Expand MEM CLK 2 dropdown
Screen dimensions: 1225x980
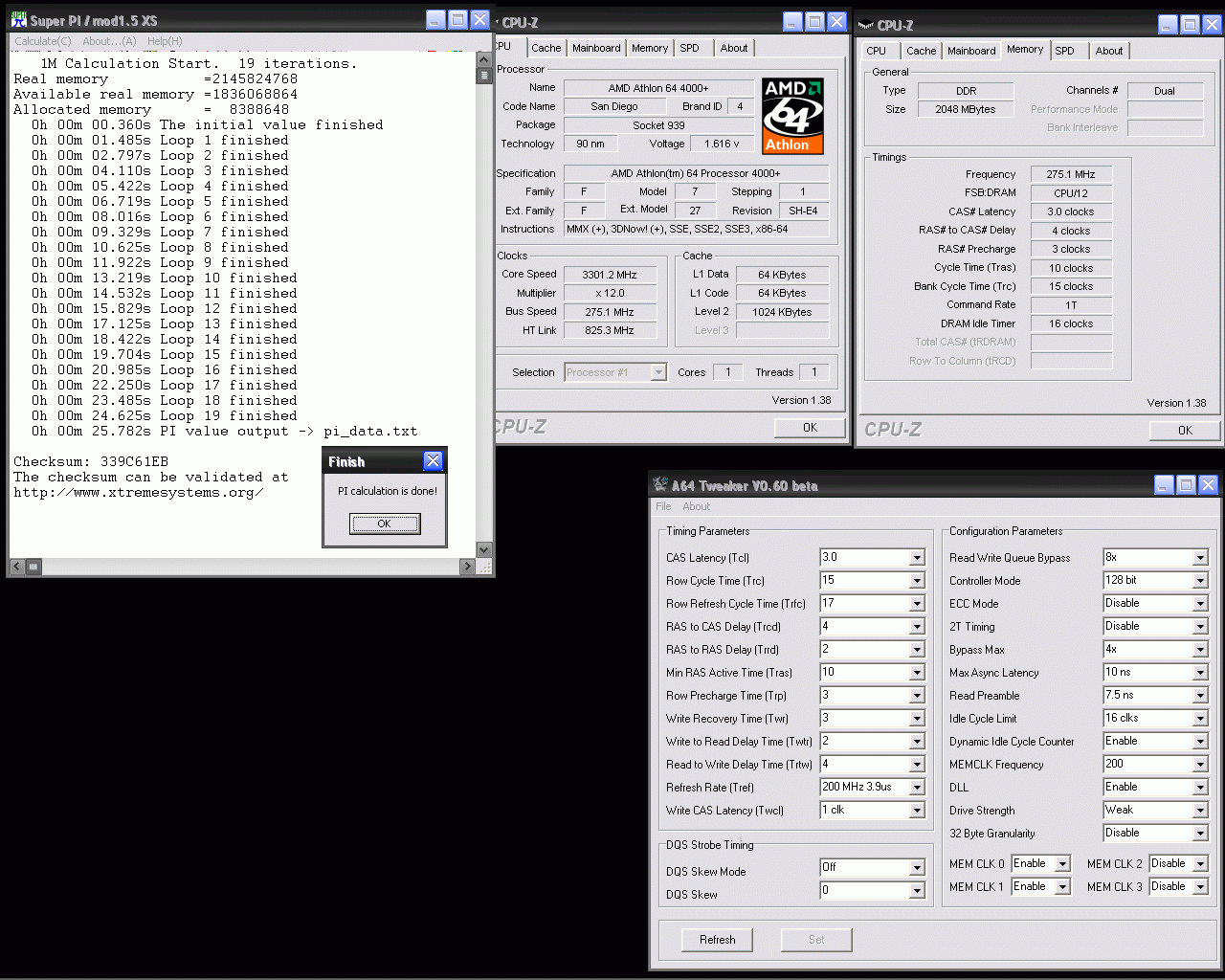tap(1200, 864)
